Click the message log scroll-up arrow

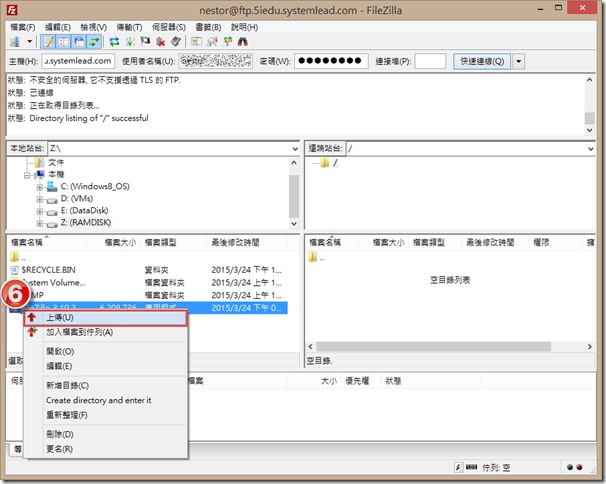589,80
